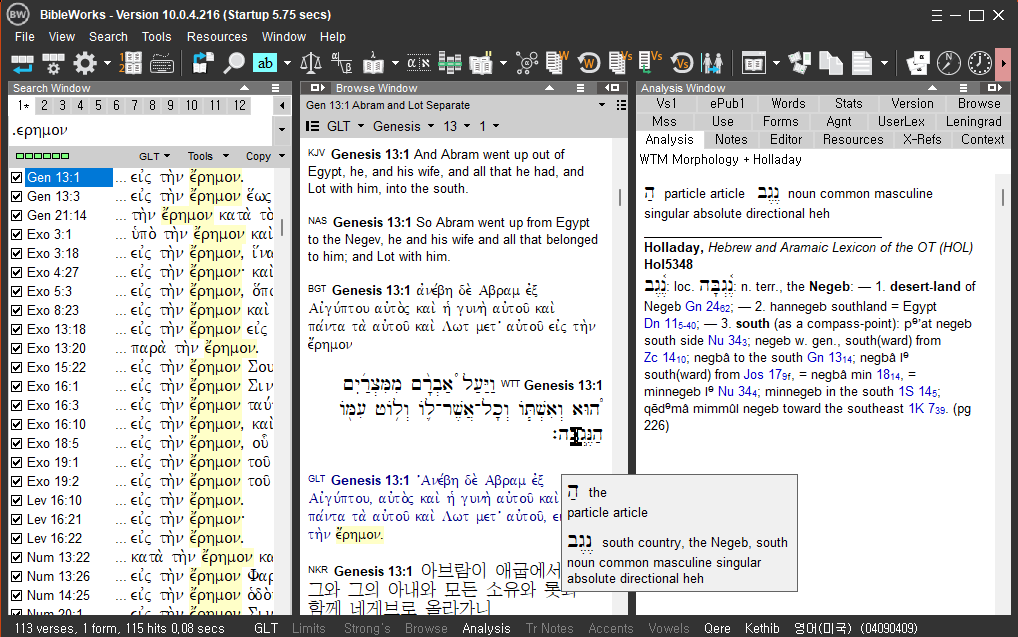
Task: Click the word list 'W' pages icon
Action: pos(557,62)
